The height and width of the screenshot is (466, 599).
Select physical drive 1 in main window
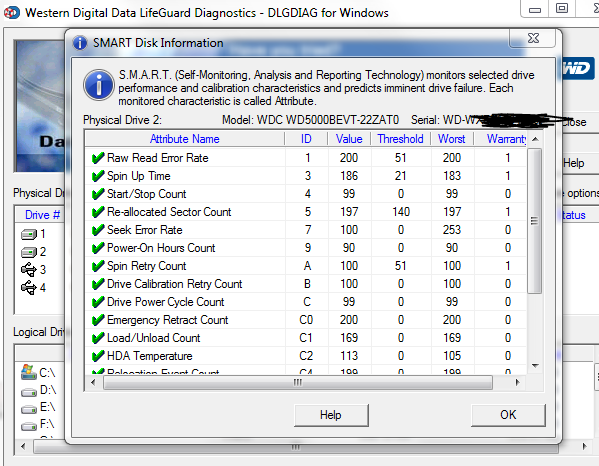click(34, 234)
